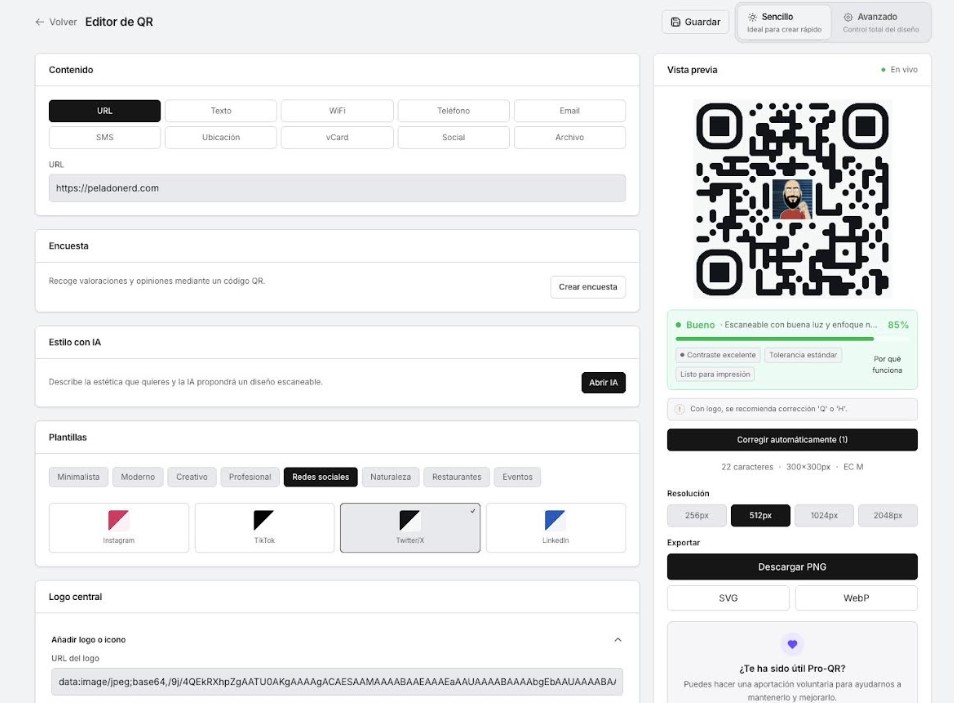The image size is (954, 703).
Task: Export the QR as SVG
Action: [728, 598]
